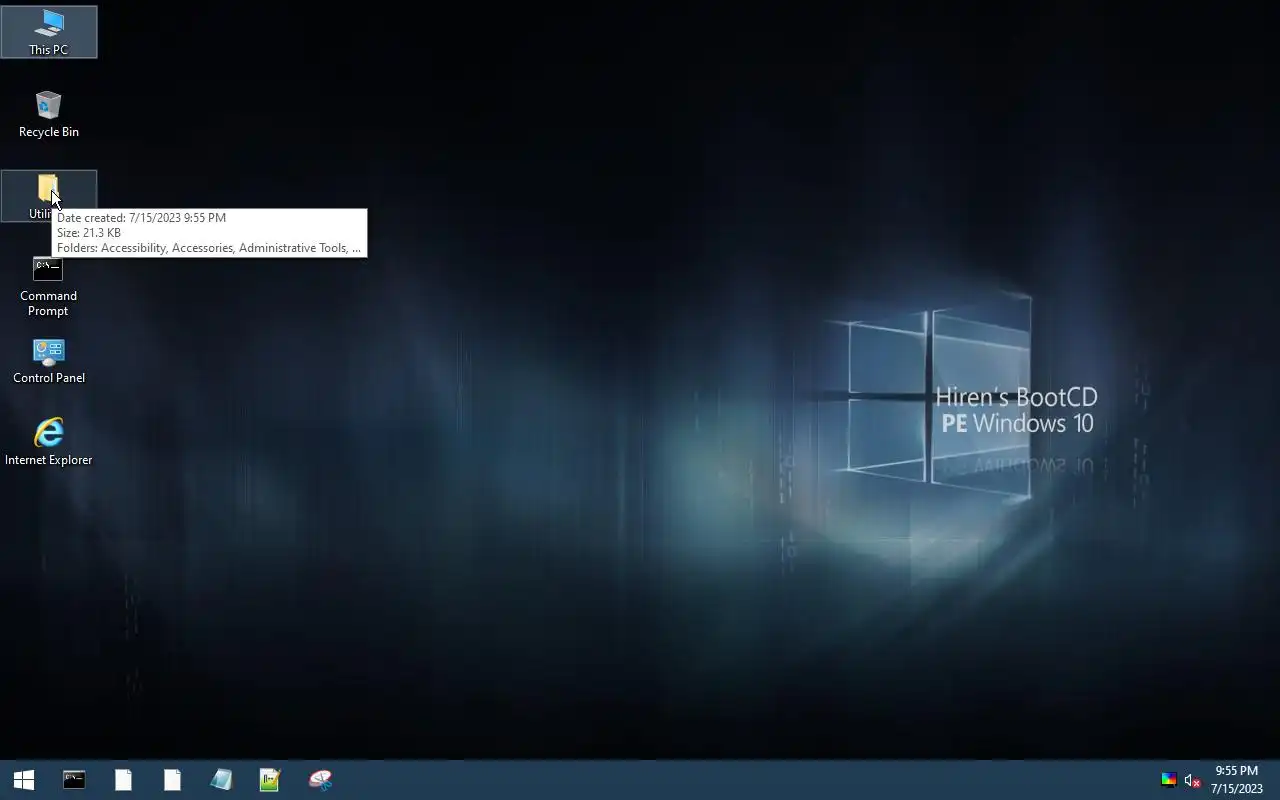Launch Command Prompt from the taskbar
Viewport: 1280px width, 800px height.
pyautogui.click(x=74, y=780)
